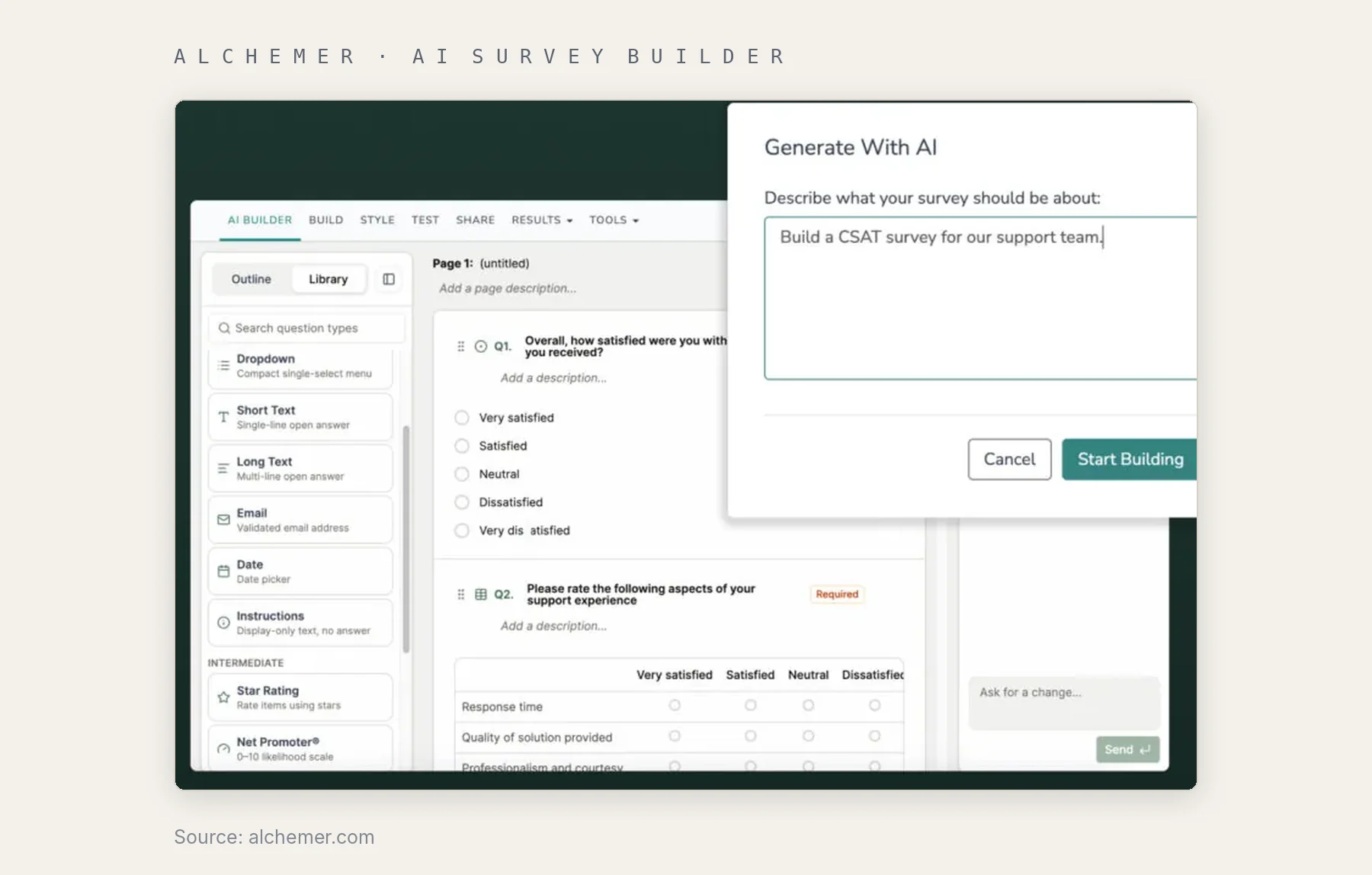The image size is (1372, 875).
Task: Click the Cancel button in the dialog
Action: pos(1009,459)
